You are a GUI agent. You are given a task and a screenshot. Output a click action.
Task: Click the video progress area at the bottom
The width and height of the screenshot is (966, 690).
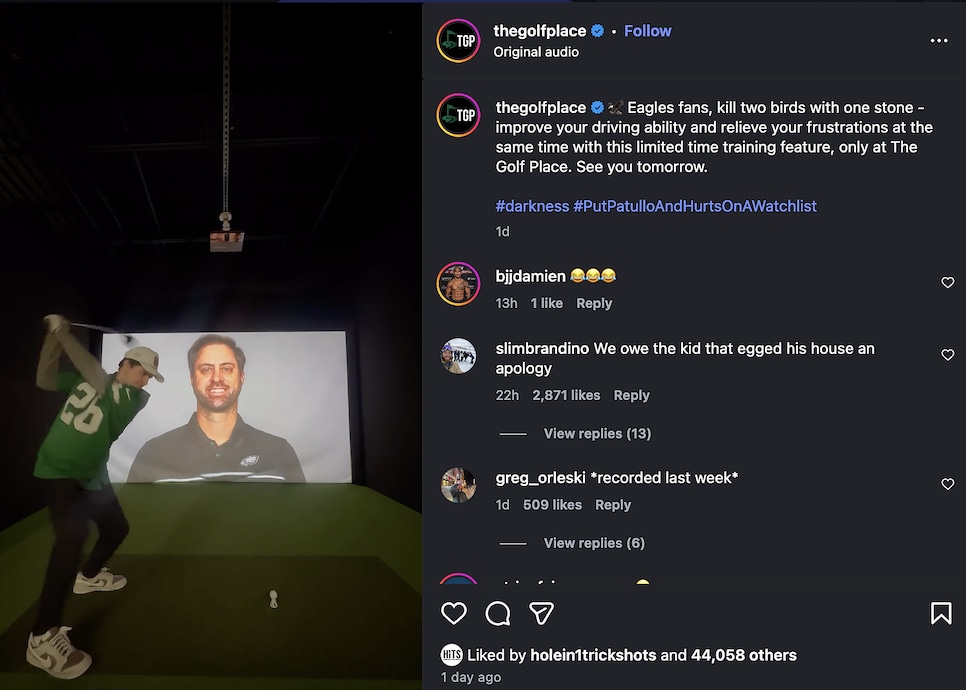click(x=210, y=686)
